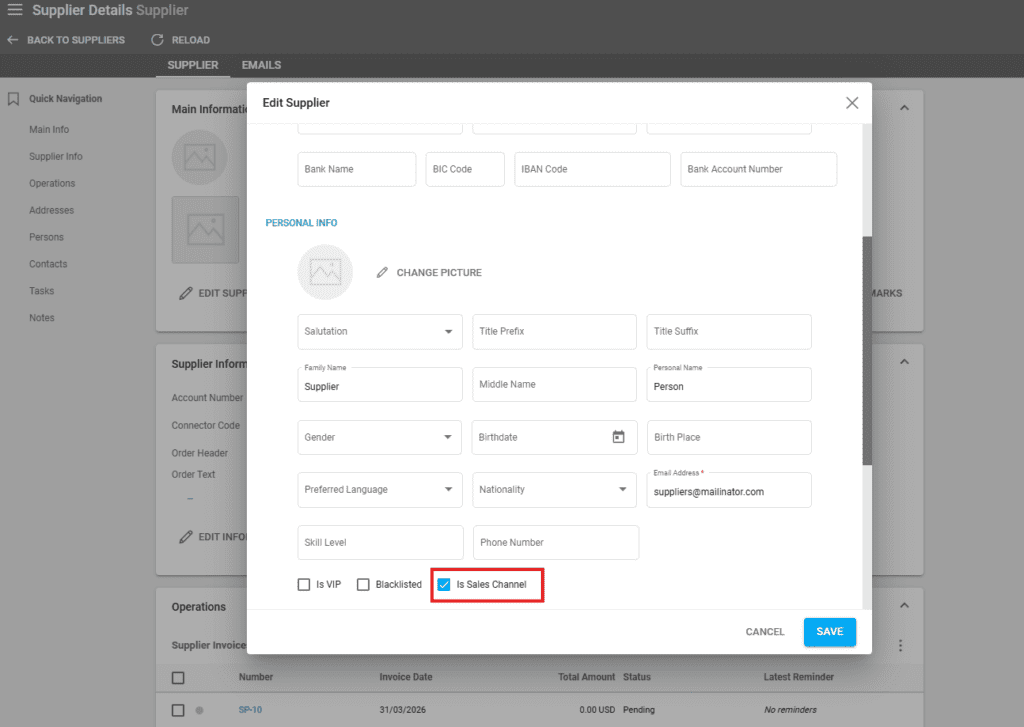
Task: Click the dialog's vertical scrollbar
Action: [x=867, y=350]
